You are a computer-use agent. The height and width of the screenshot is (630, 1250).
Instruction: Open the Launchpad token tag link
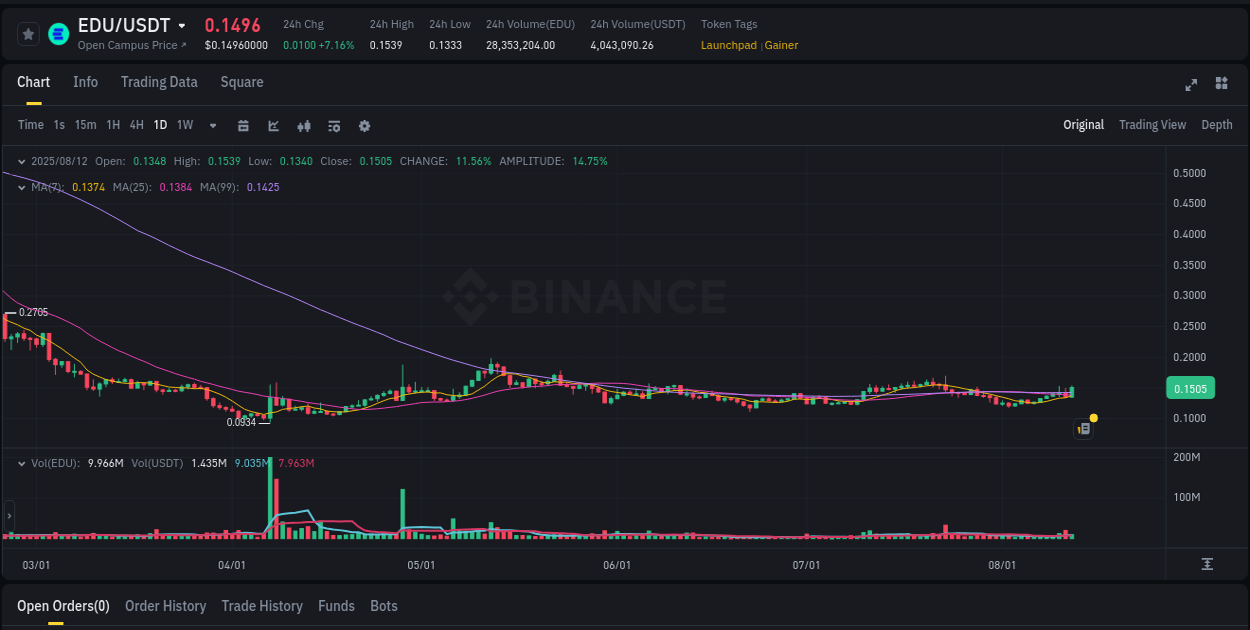[x=729, y=45]
